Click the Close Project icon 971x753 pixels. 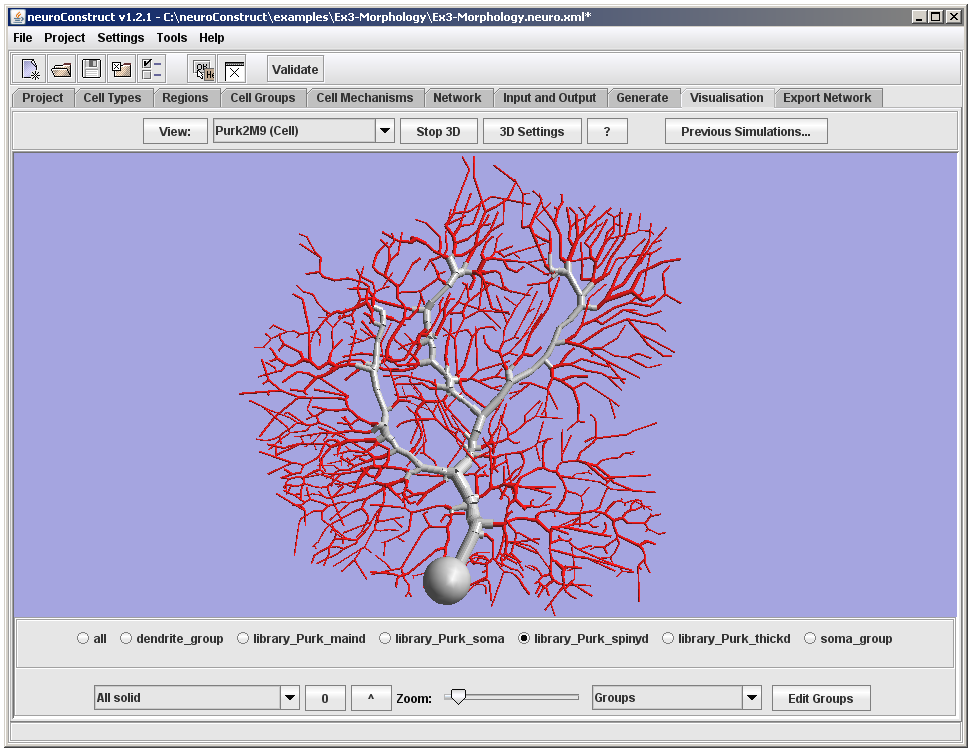(x=121, y=69)
